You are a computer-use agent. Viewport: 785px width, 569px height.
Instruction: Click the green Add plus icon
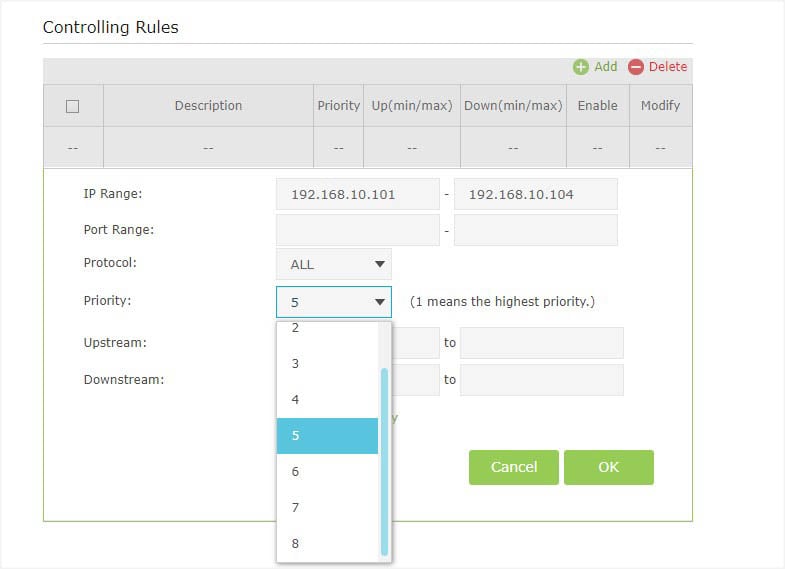tap(580, 67)
